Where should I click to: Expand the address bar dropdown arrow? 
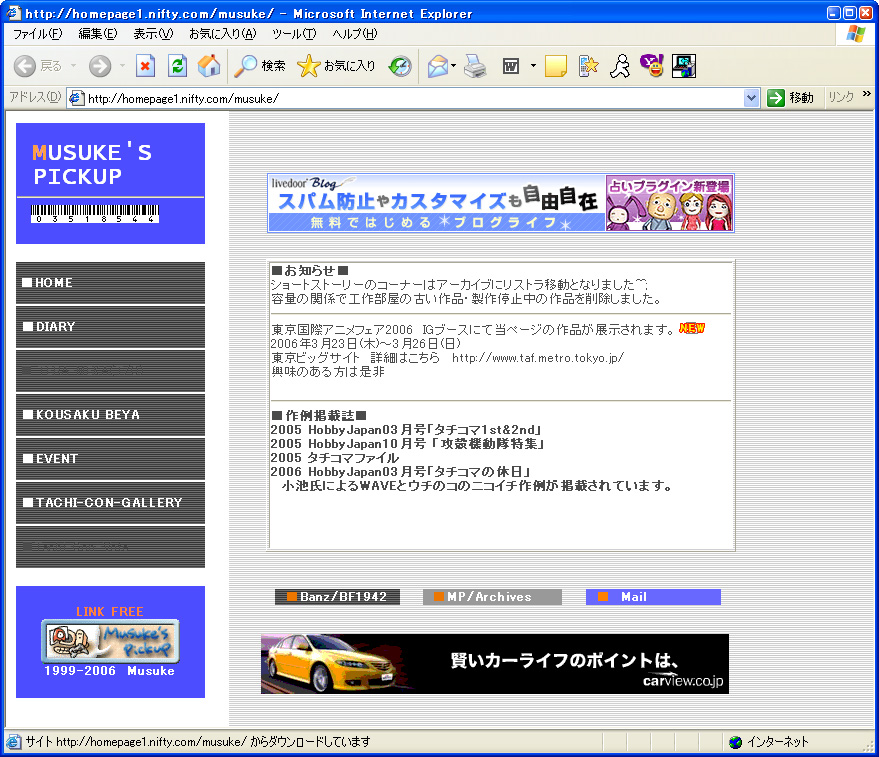pos(752,98)
